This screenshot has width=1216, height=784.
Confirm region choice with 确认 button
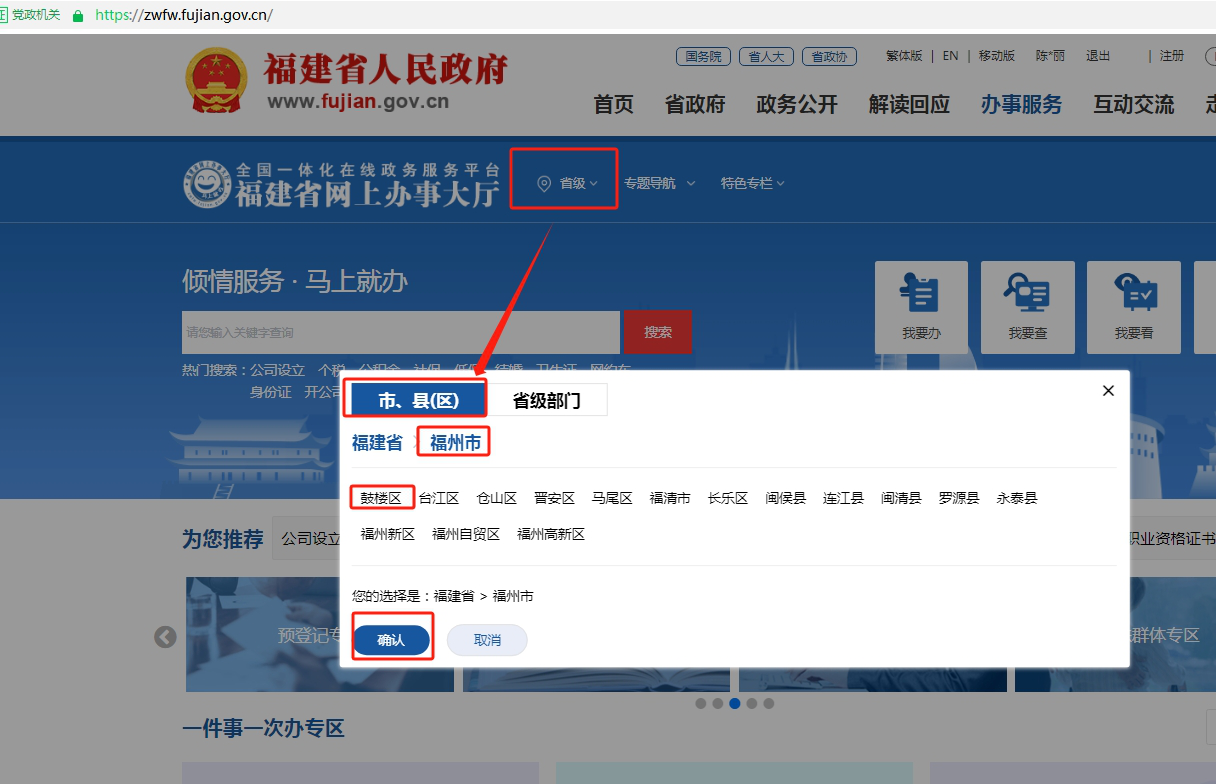coord(392,639)
